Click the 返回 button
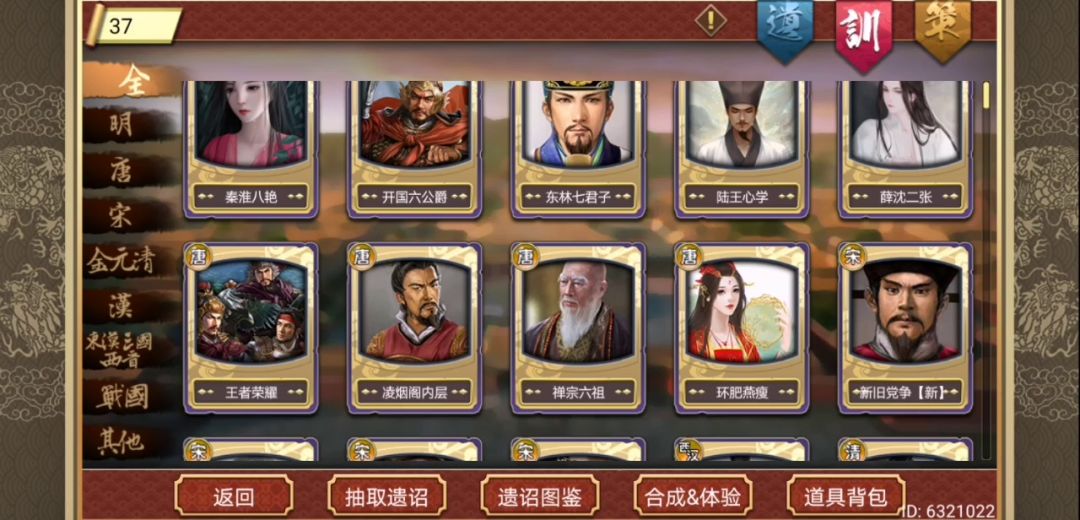Viewport: 1080px width, 520px height. [x=233, y=495]
